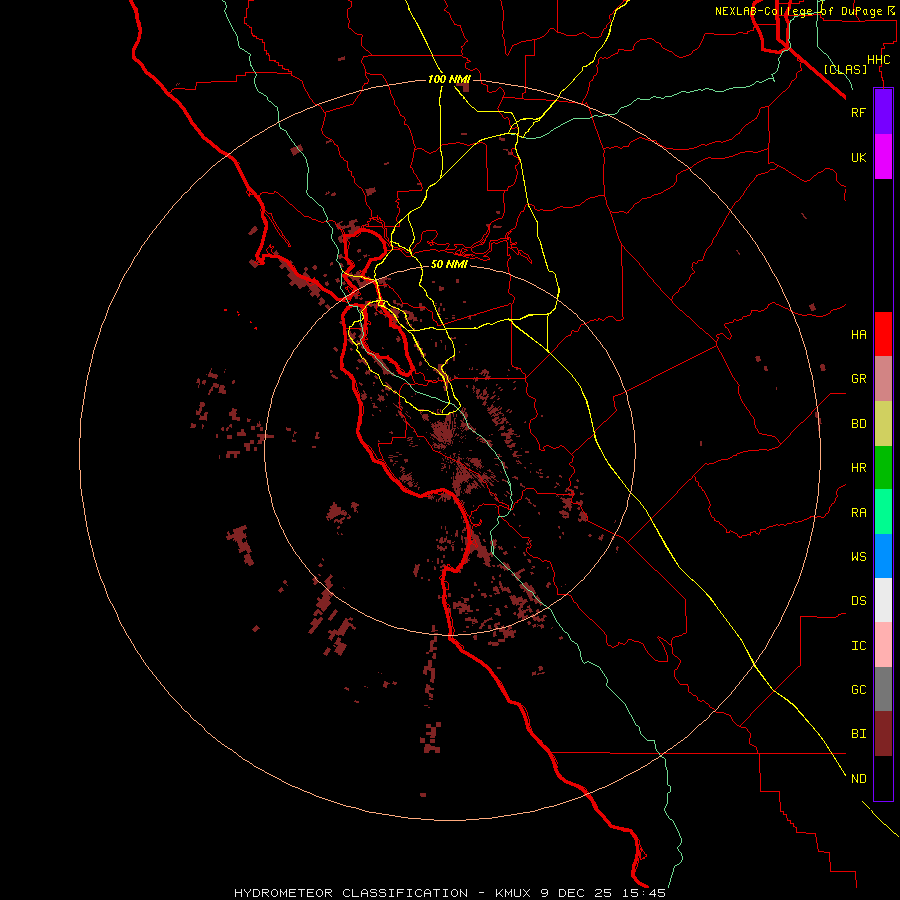The image size is (900, 900).
Task: Select the "WS" legend label
Action: pos(859,557)
